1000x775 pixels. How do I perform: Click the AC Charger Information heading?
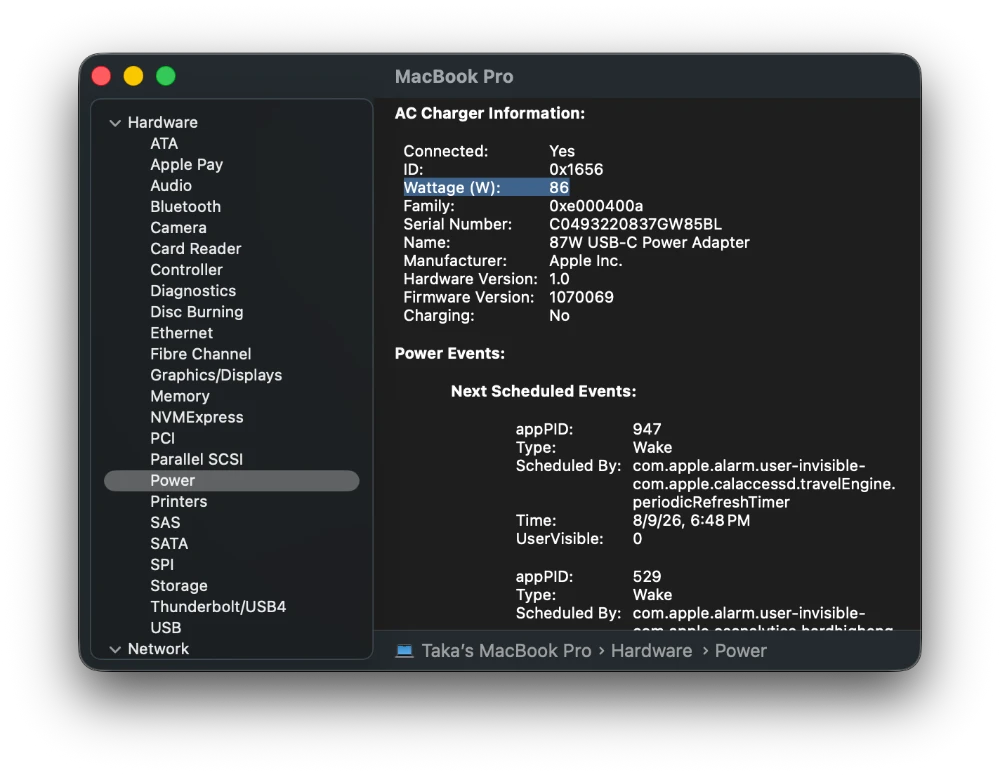(490, 114)
